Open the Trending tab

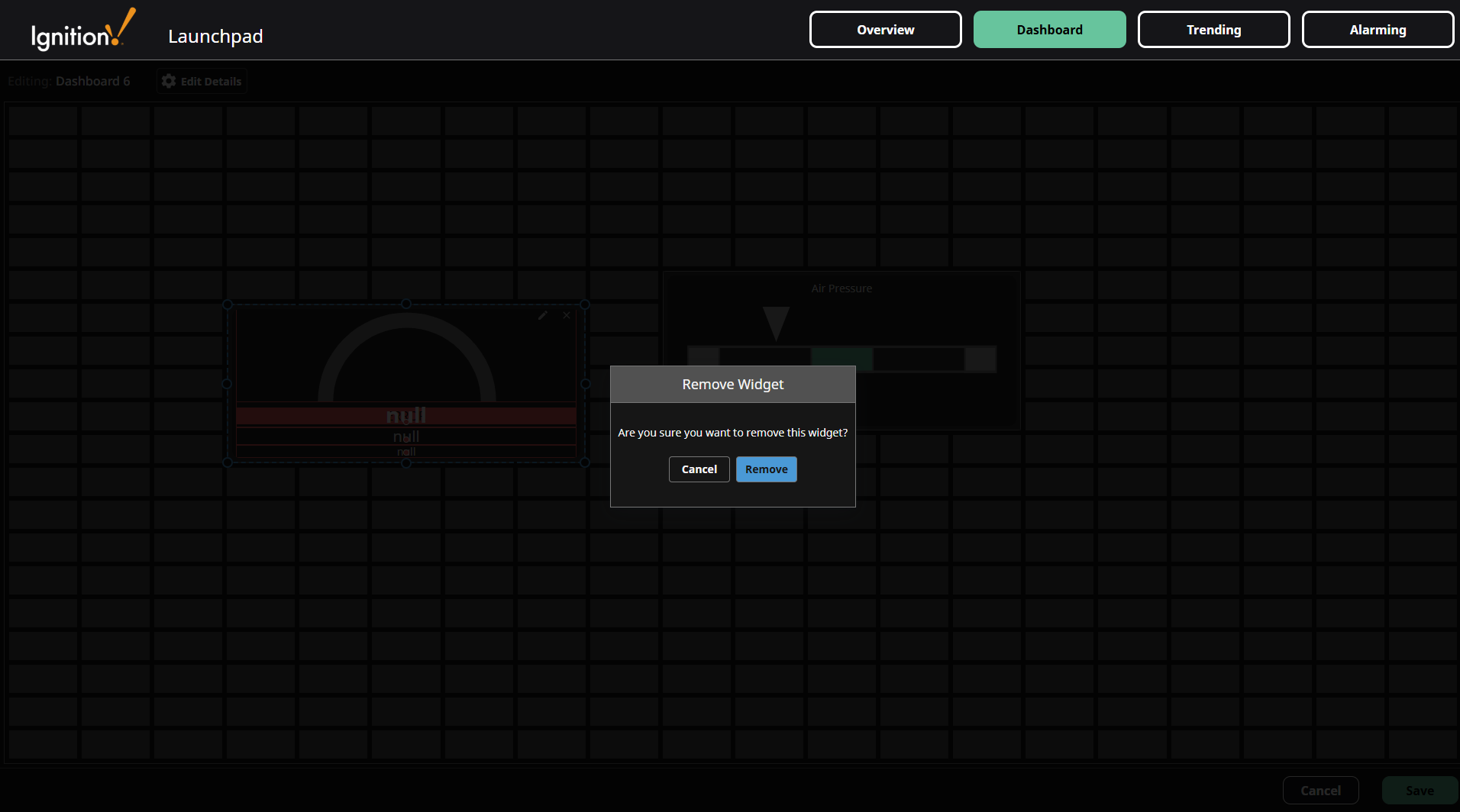point(1213,29)
